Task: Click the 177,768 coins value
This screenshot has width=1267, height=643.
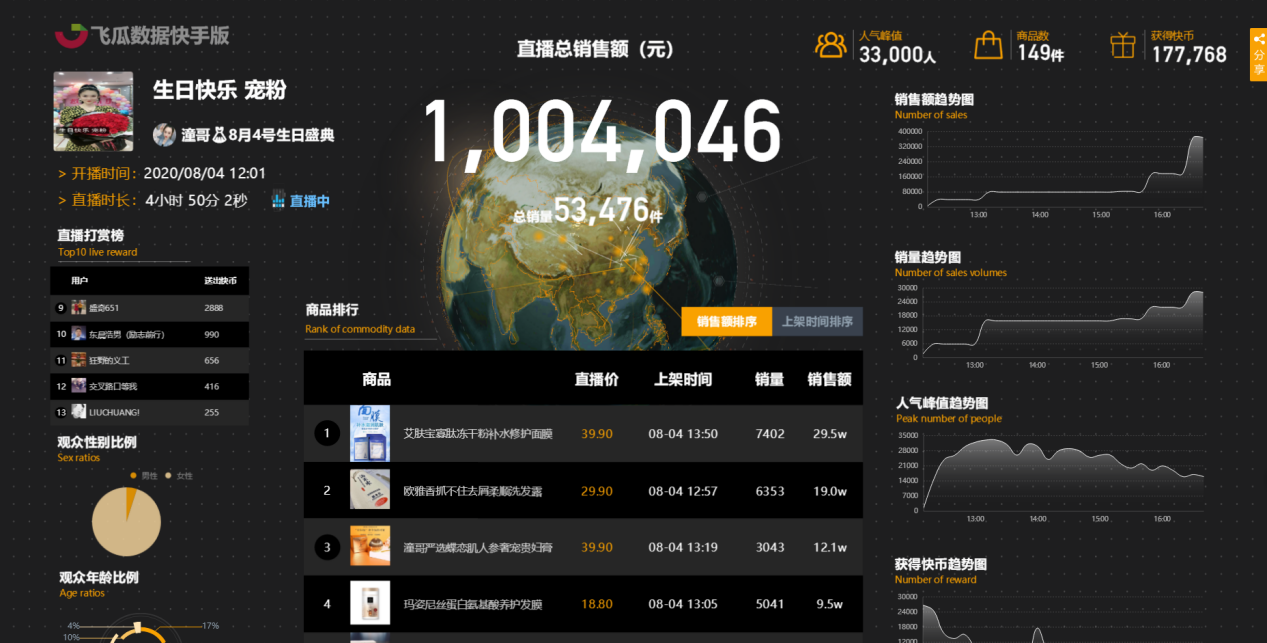Action: pos(1189,55)
